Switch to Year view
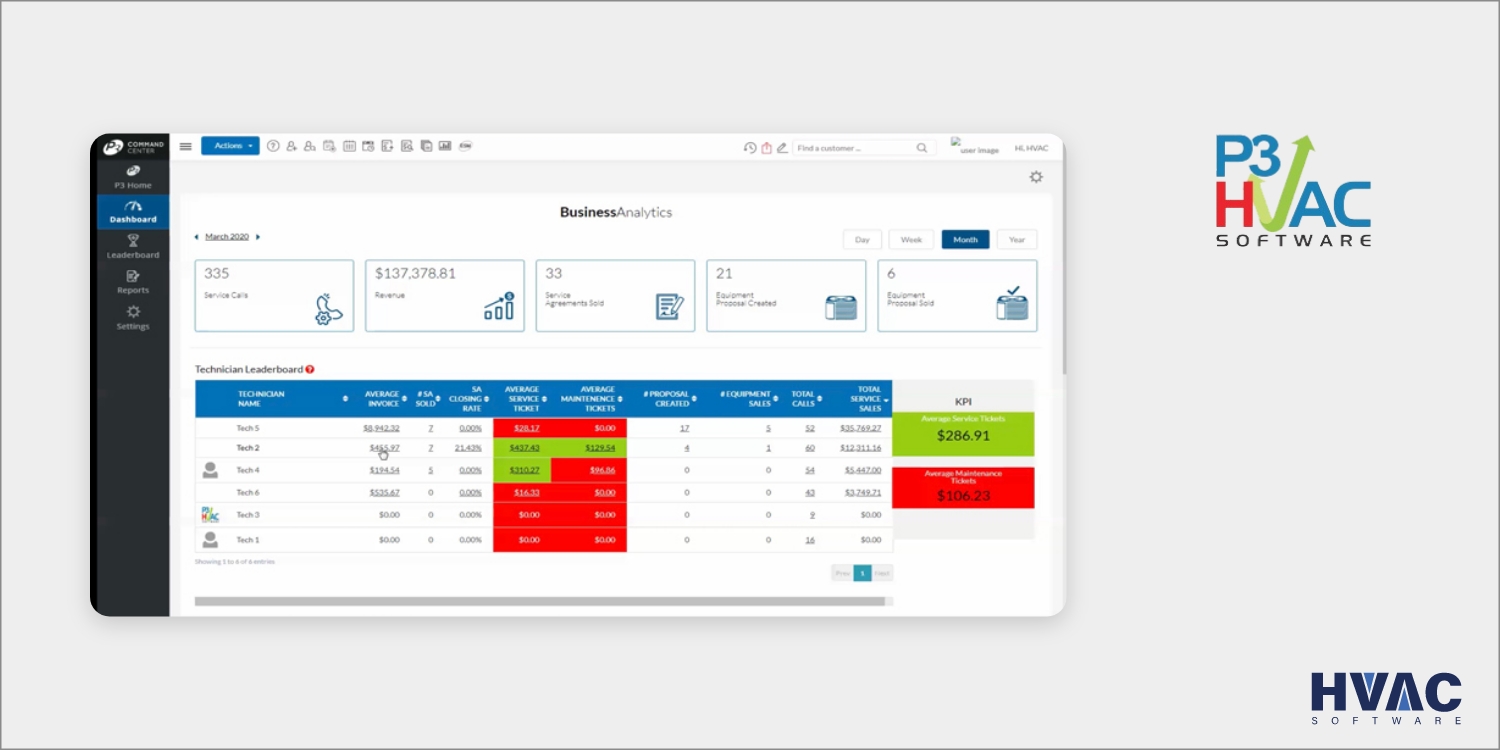Image resolution: width=1500 pixels, height=750 pixels. [x=1017, y=240]
